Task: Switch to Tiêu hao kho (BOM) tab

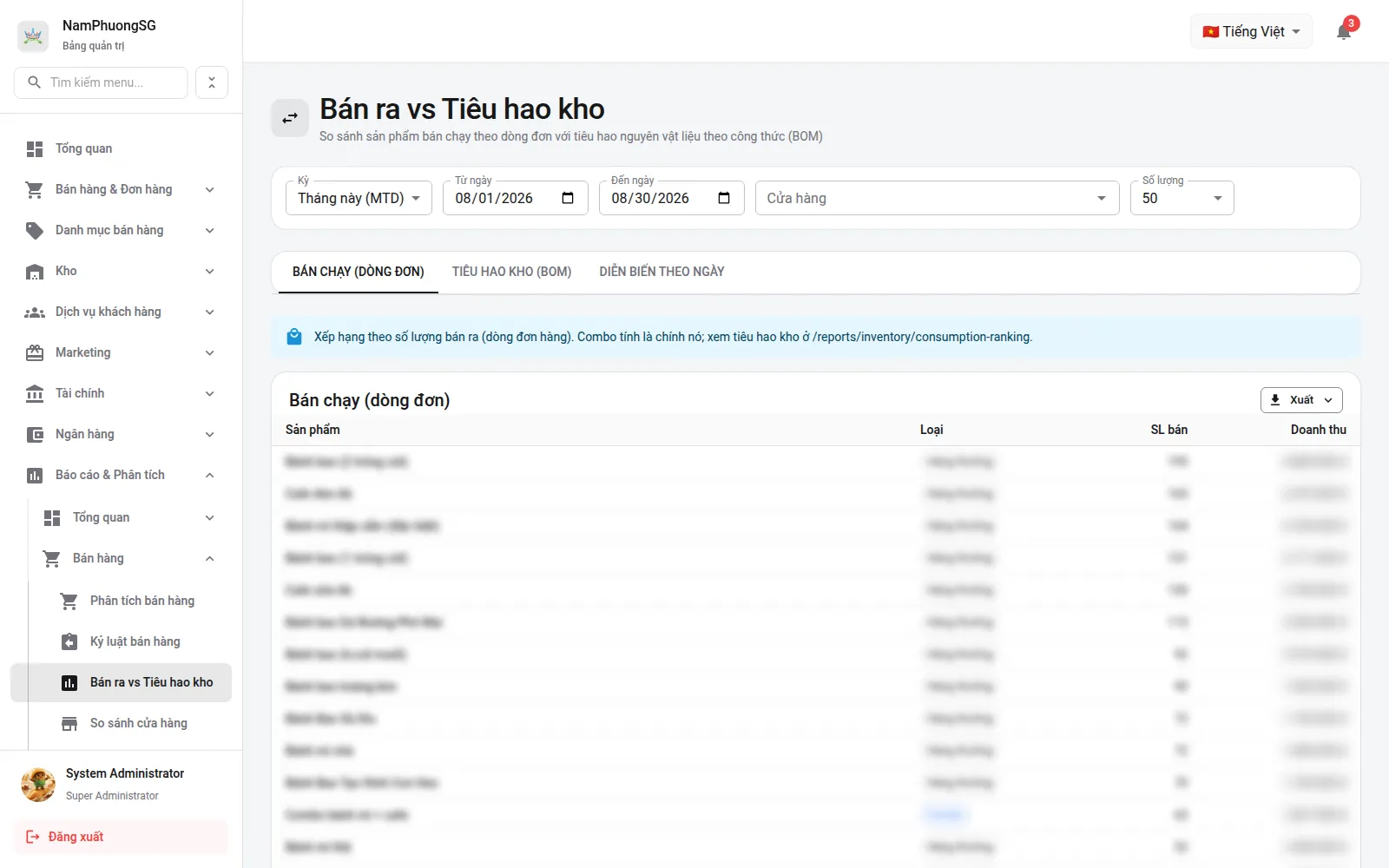Action: pos(511,272)
